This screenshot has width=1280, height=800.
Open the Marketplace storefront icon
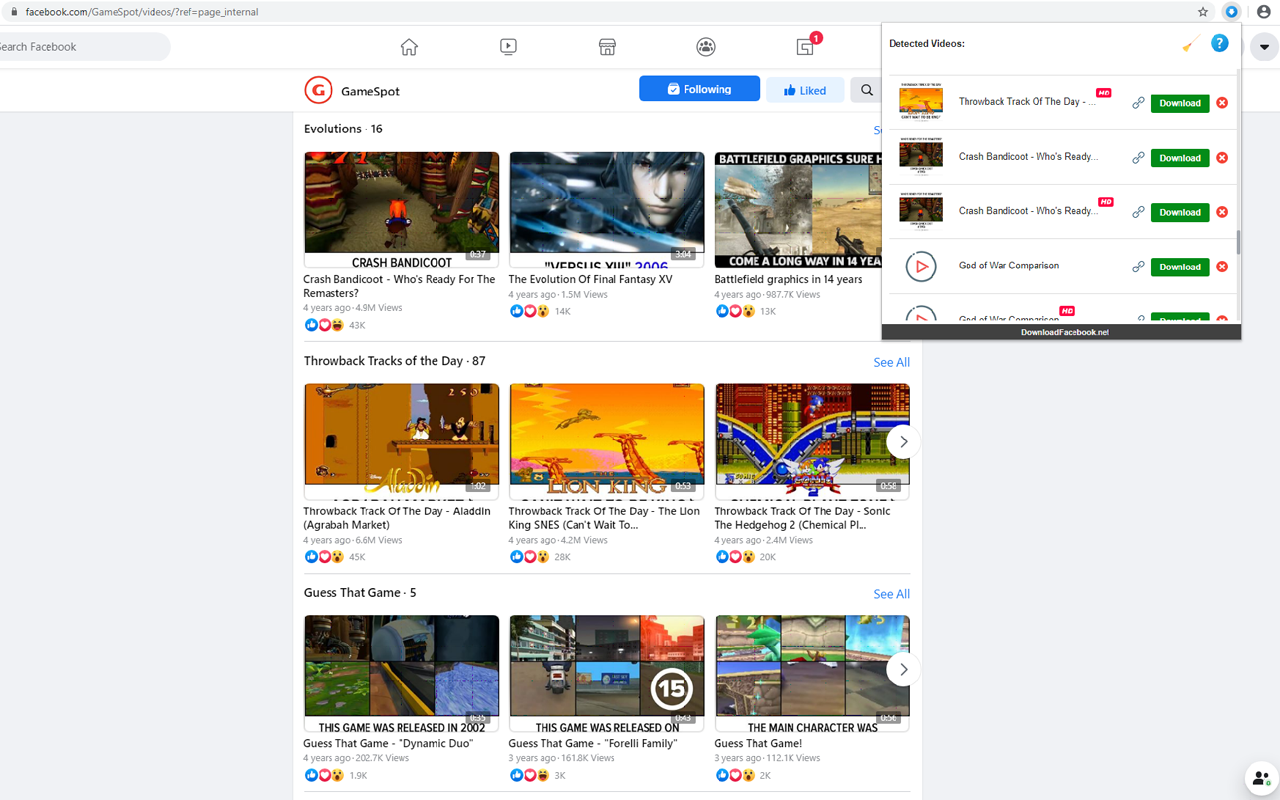(x=607, y=47)
